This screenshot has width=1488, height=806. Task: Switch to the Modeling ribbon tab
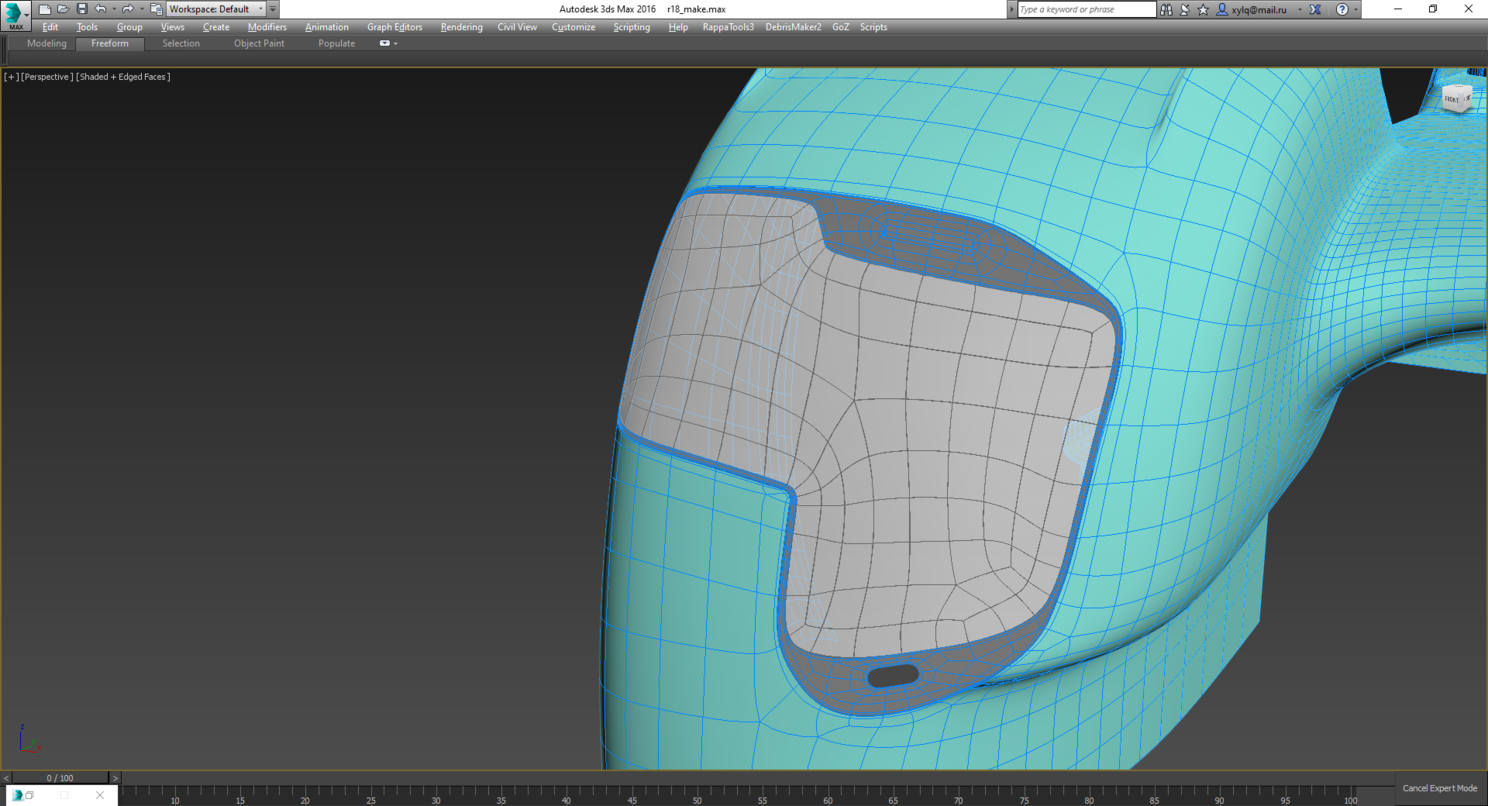tap(46, 44)
